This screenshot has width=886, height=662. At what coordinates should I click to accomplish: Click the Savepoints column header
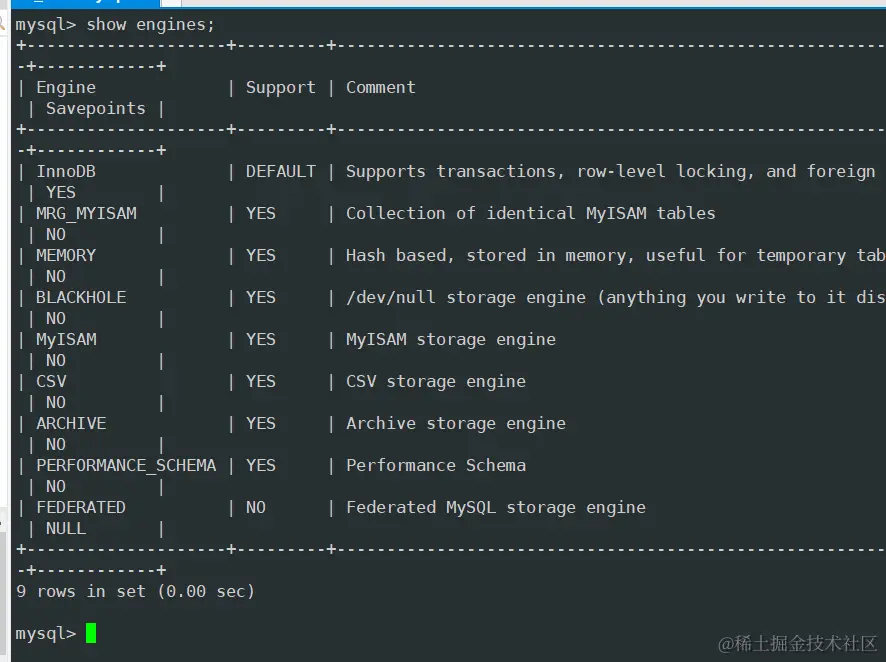point(95,108)
